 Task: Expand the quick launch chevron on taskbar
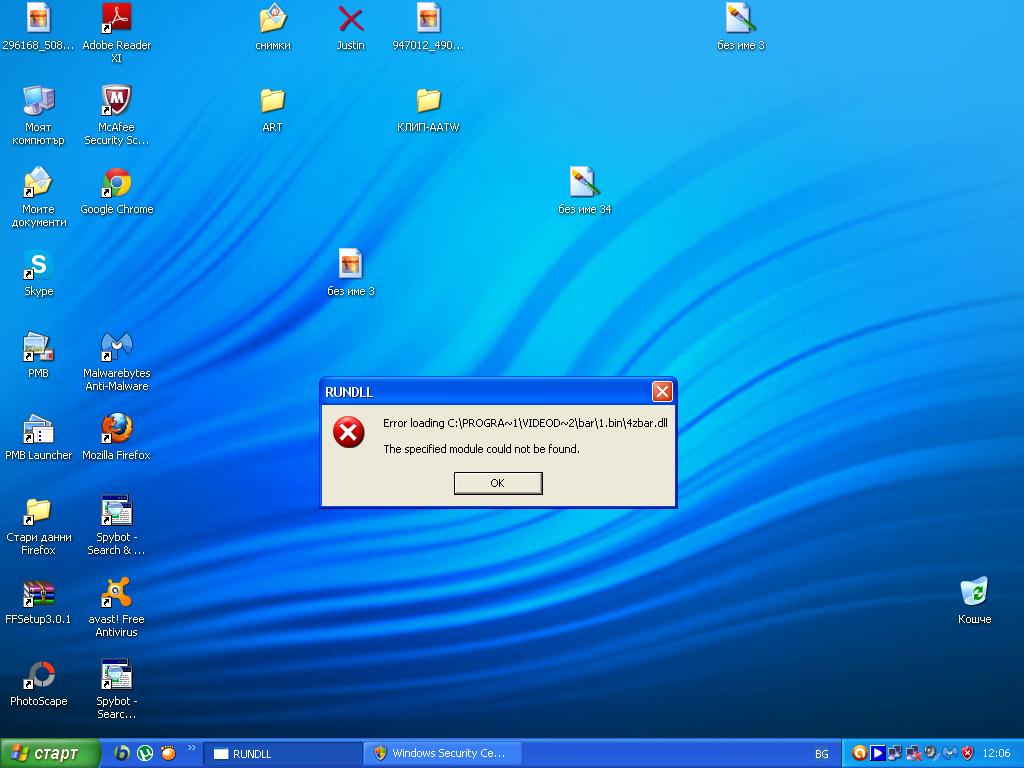point(191,748)
